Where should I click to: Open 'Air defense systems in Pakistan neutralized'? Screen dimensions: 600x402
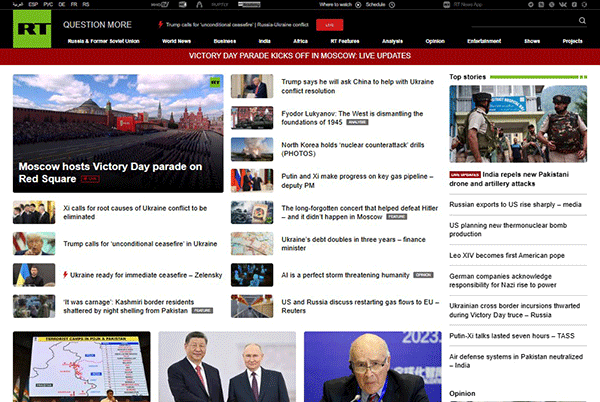point(516,361)
